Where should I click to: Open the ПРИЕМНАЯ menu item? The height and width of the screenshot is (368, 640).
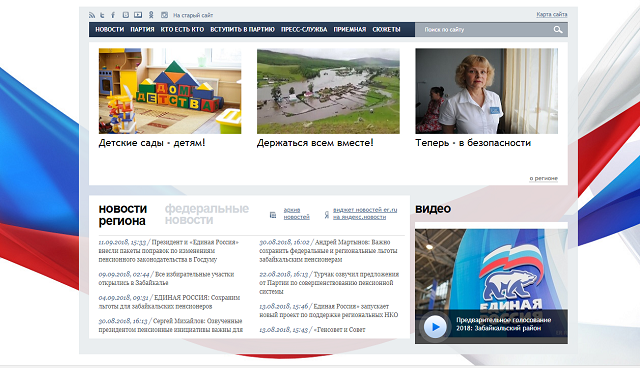pos(350,29)
